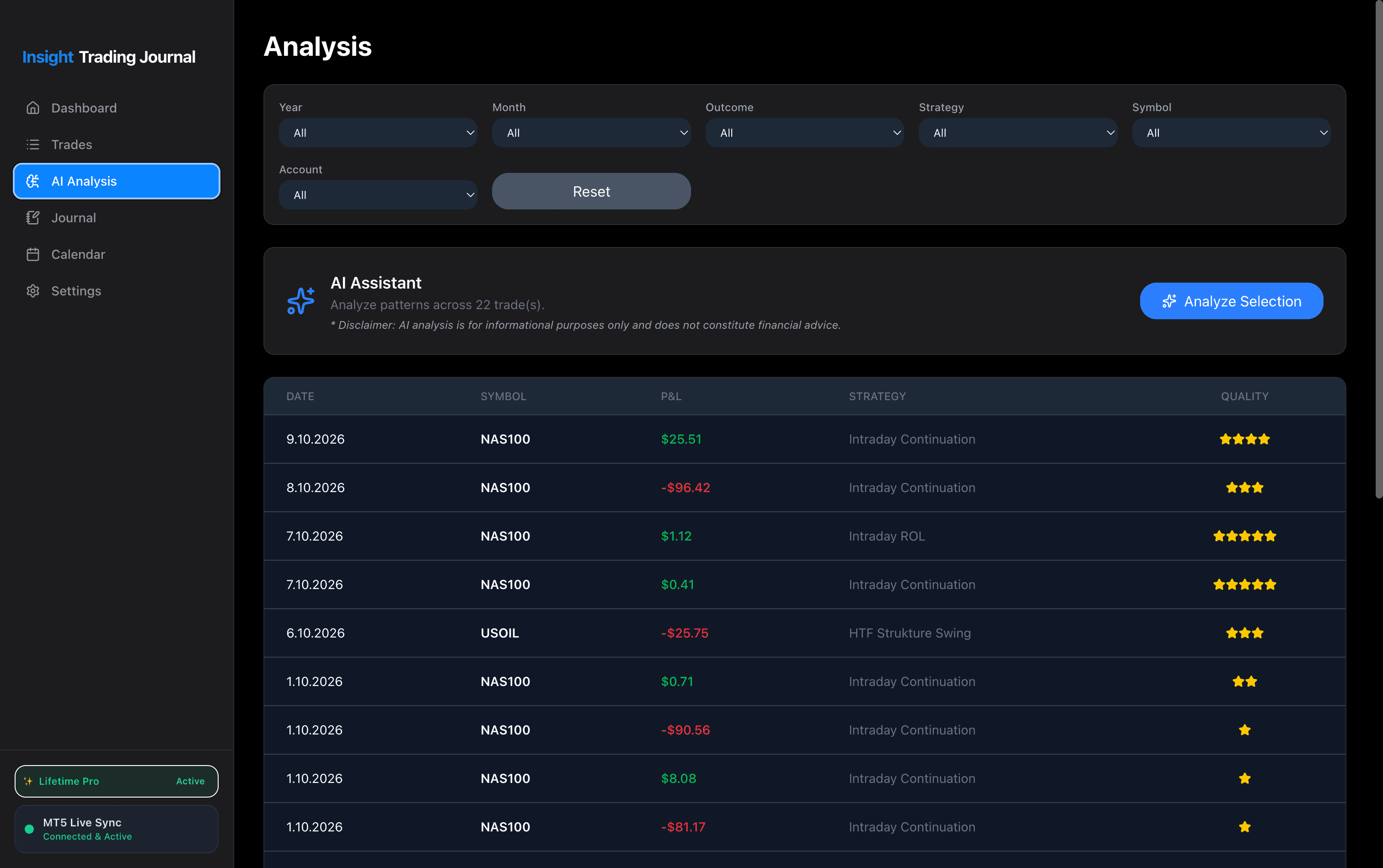Click MT5 Live Sync status card
Viewport: 1383px width, 868px height.
[x=117, y=829]
